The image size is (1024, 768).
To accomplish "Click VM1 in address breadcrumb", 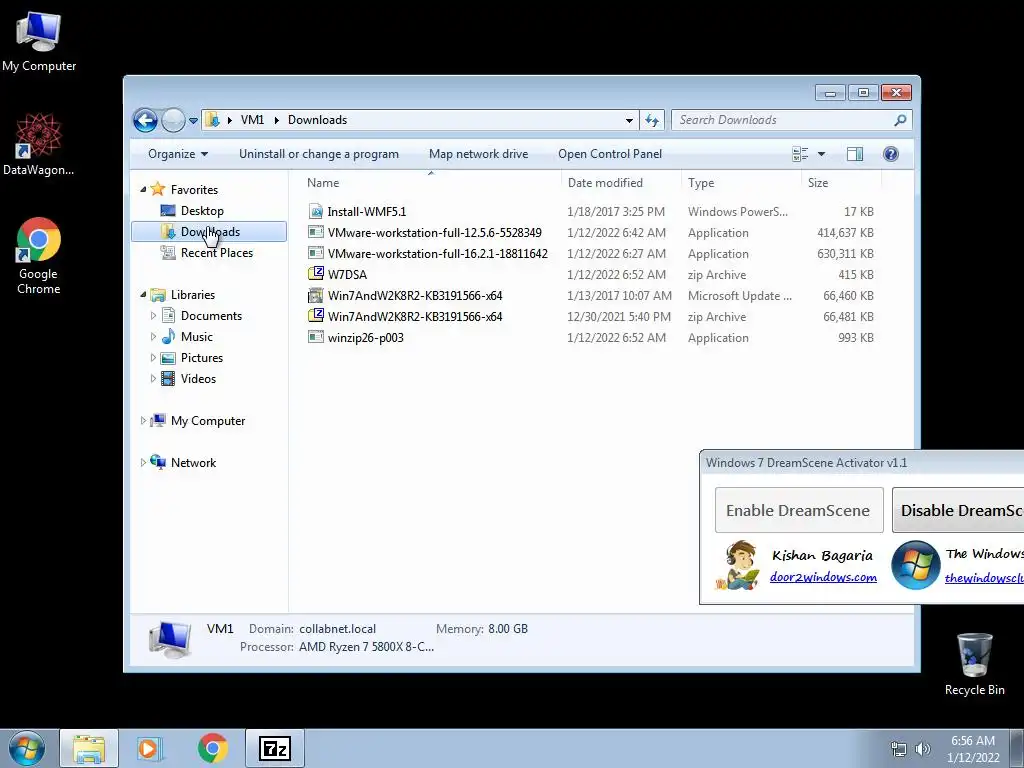I will [252, 120].
